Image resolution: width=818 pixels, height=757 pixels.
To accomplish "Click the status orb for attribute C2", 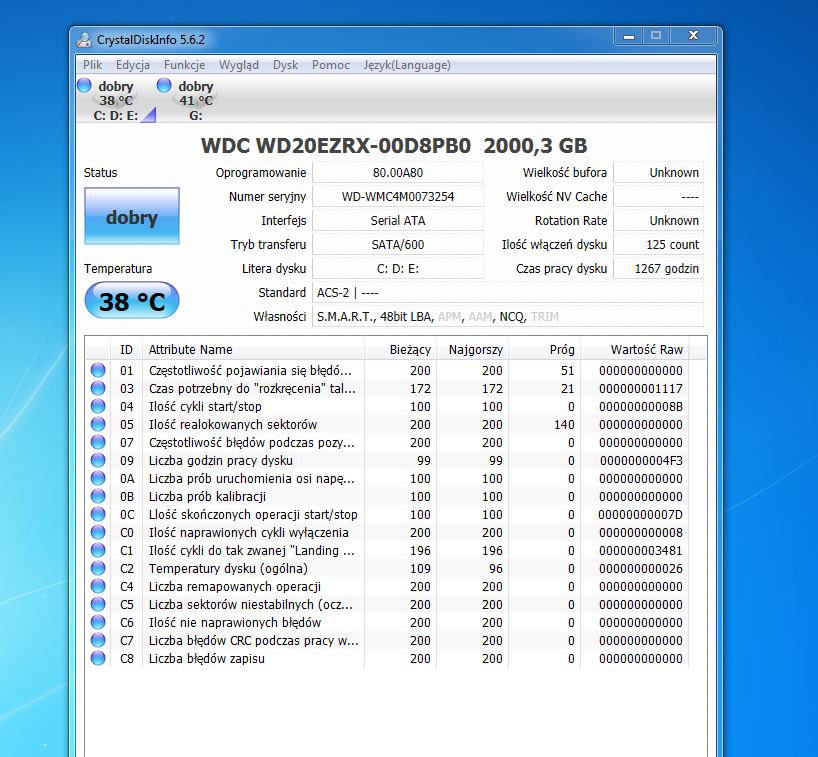I will click(98, 568).
